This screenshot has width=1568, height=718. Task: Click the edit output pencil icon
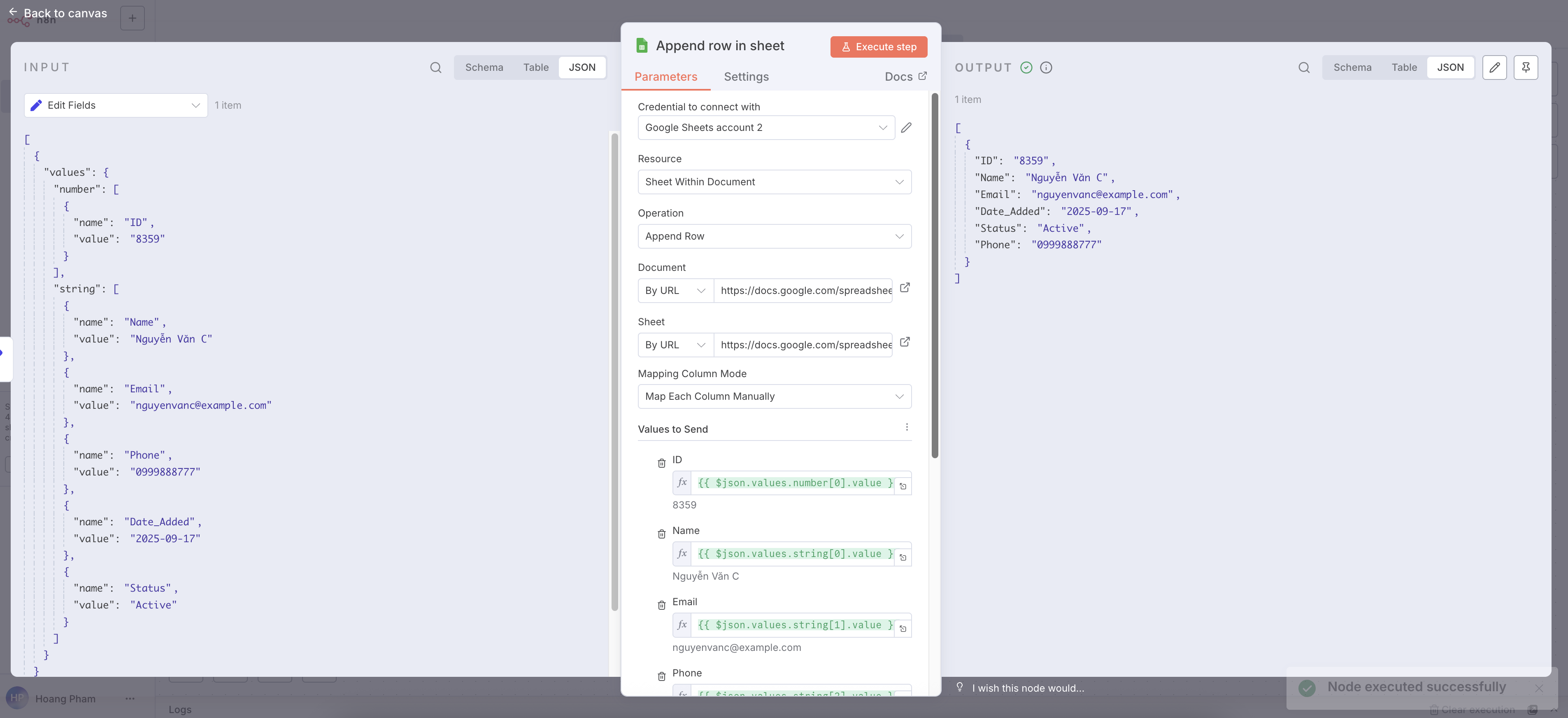point(1494,68)
